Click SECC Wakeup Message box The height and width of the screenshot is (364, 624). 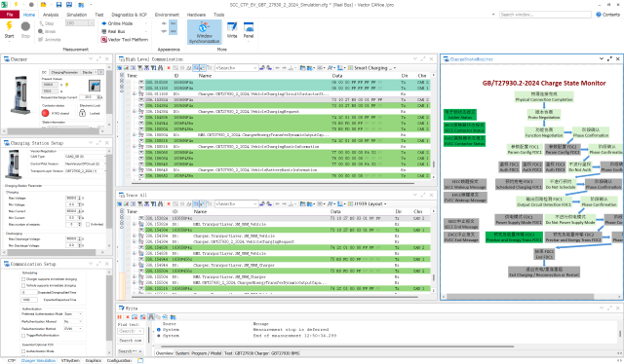point(465,184)
